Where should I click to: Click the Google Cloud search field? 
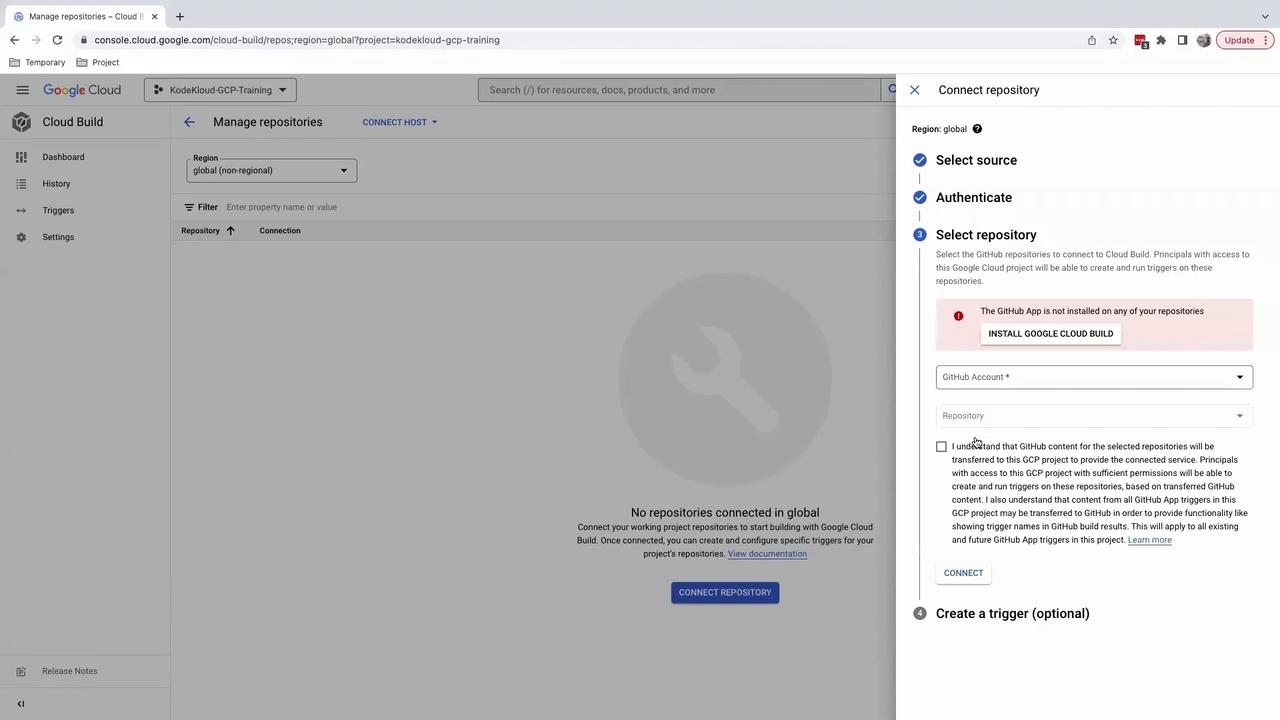pos(680,90)
